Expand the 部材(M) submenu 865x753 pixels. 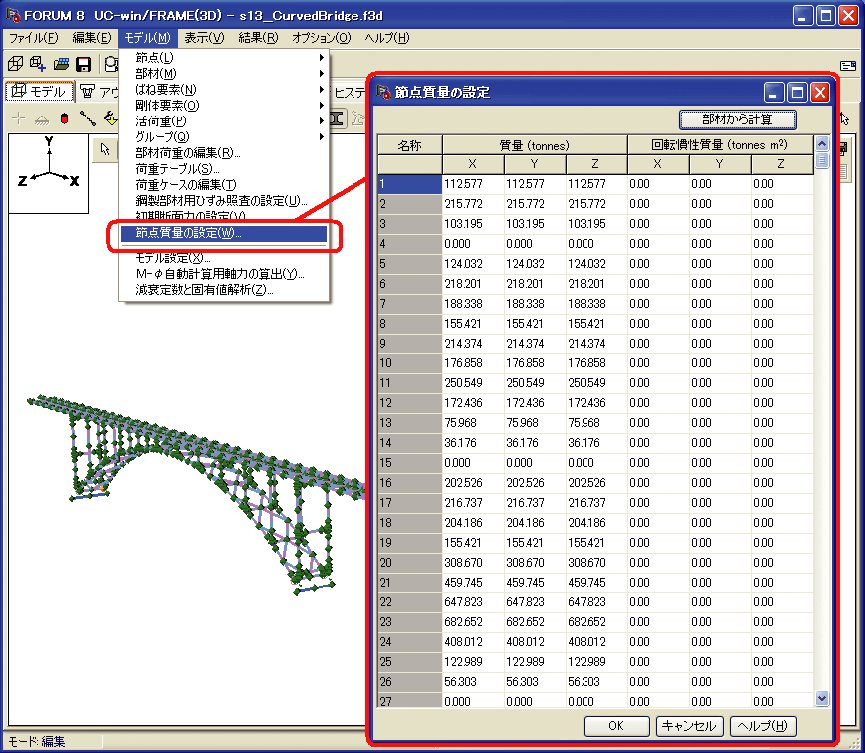tap(224, 73)
